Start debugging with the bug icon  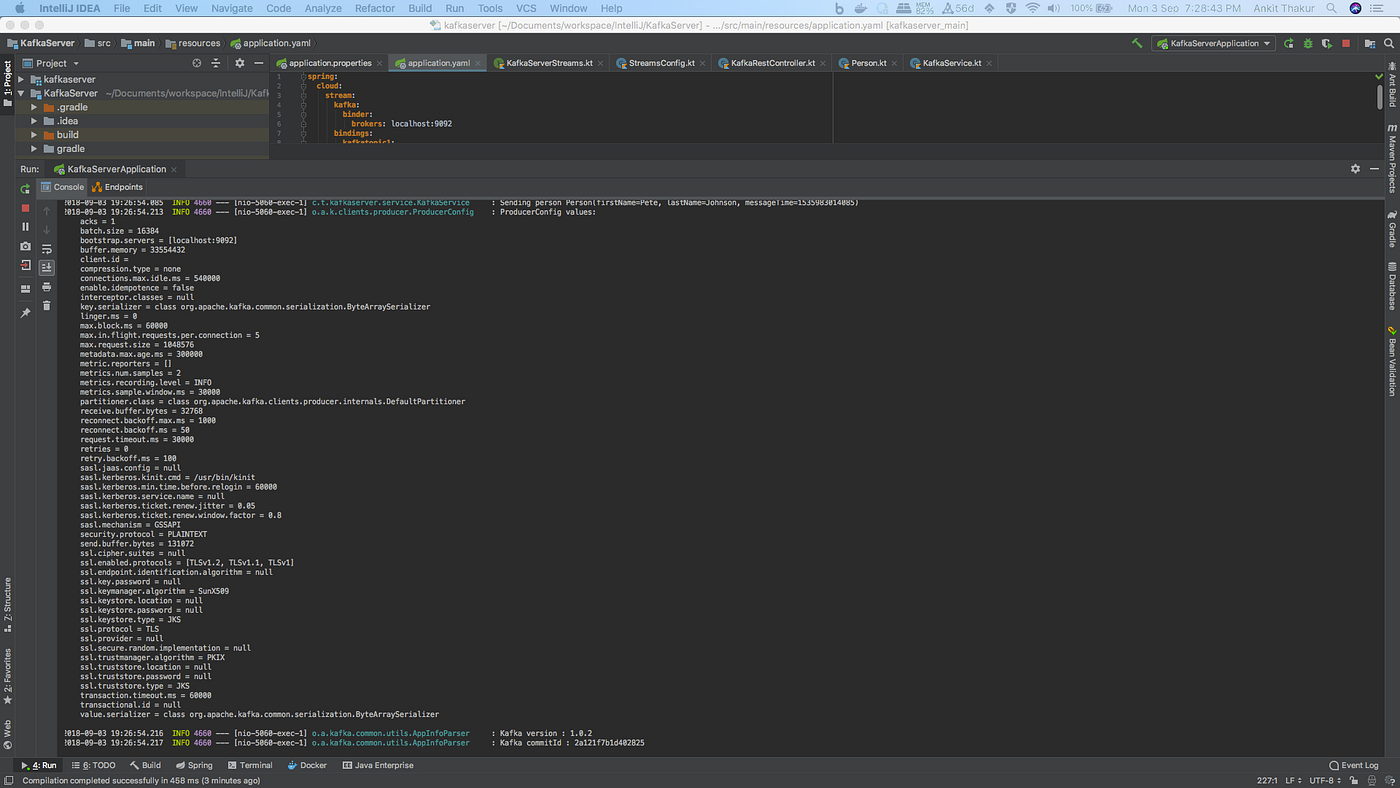(x=1308, y=43)
